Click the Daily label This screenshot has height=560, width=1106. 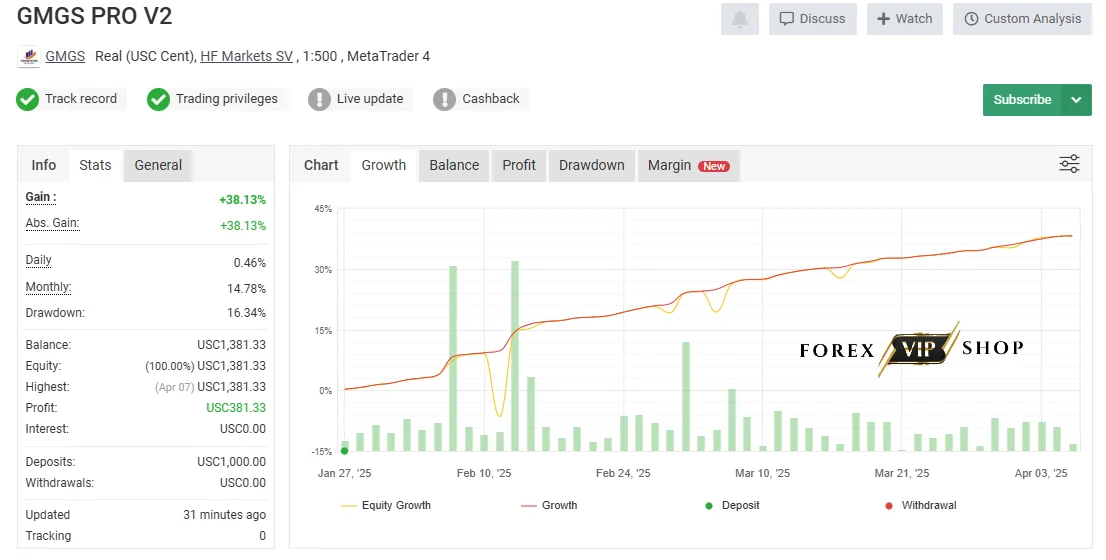38,260
